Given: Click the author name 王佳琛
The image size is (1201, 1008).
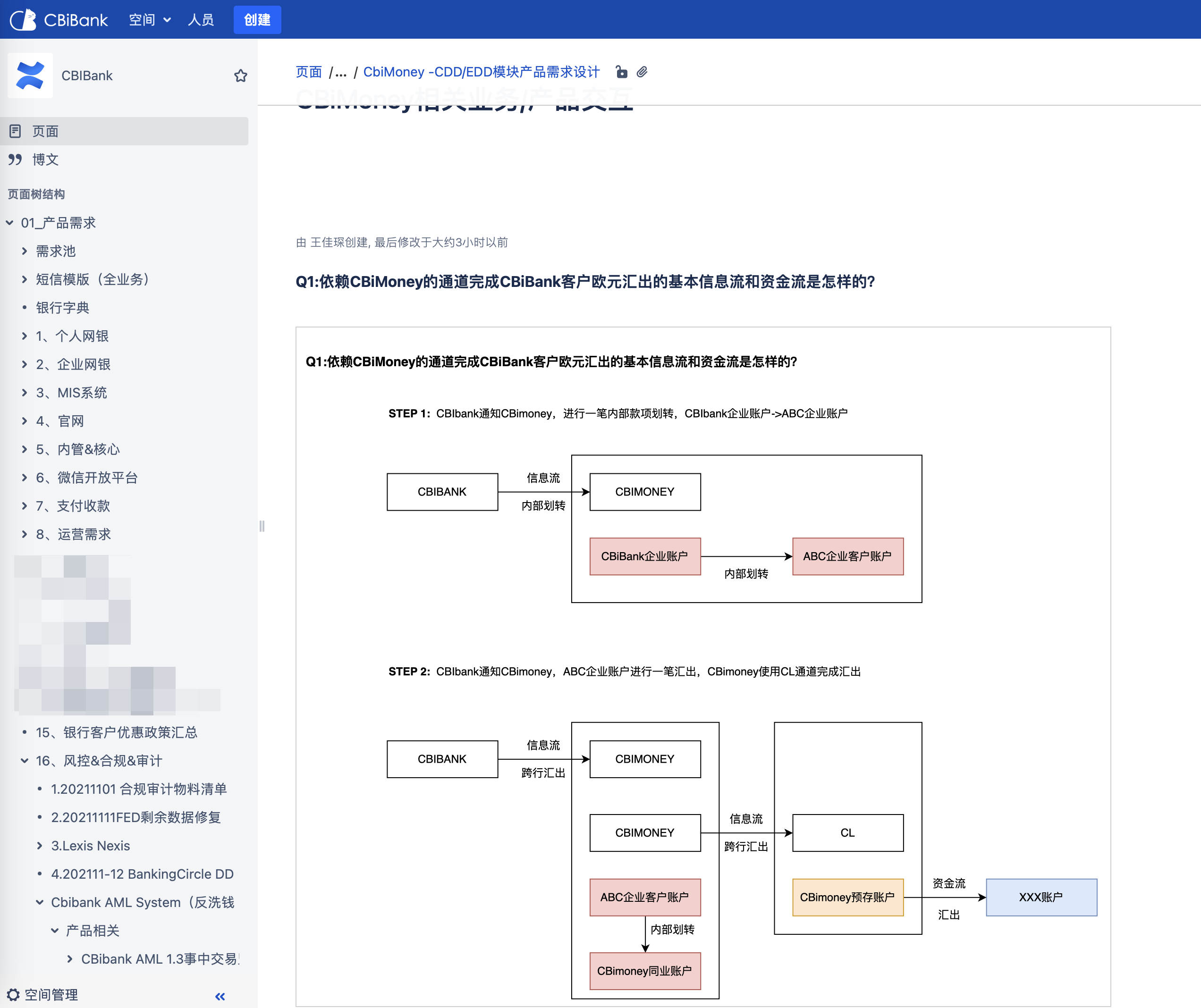Looking at the screenshot, I should click(339, 243).
